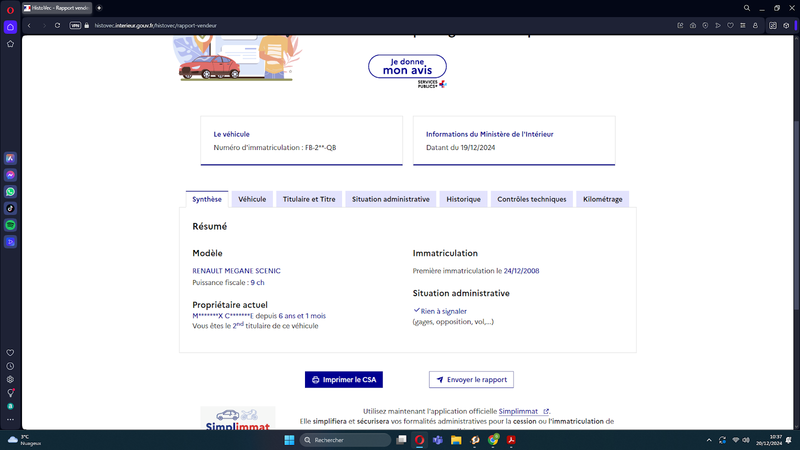This screenshot has height=450, width=800.
Task: Click the Envoyer le rapport button
Action: pyautogui.click(x=471, y=380)
